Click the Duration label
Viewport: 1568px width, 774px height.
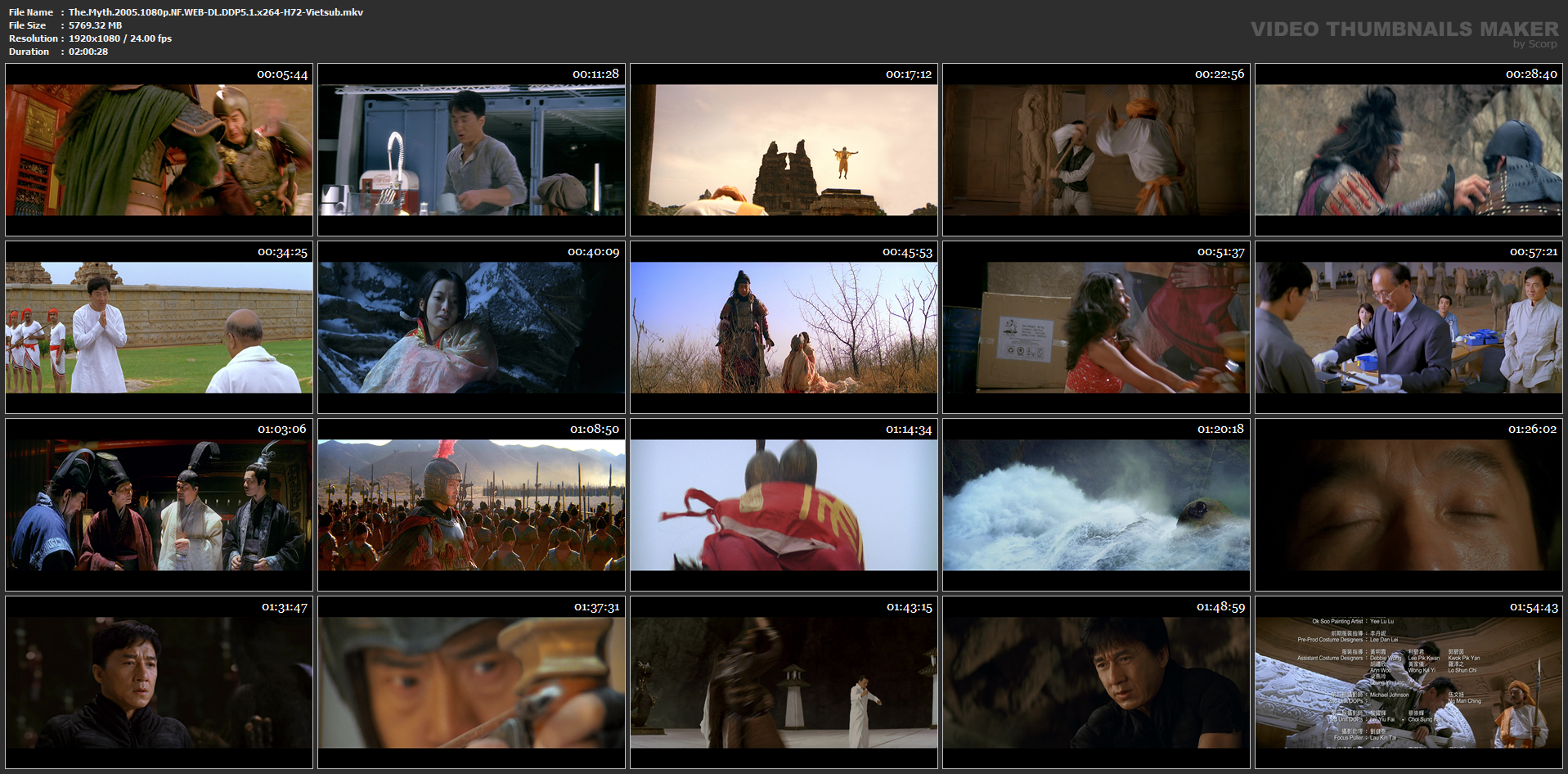[x=29, y=52]
